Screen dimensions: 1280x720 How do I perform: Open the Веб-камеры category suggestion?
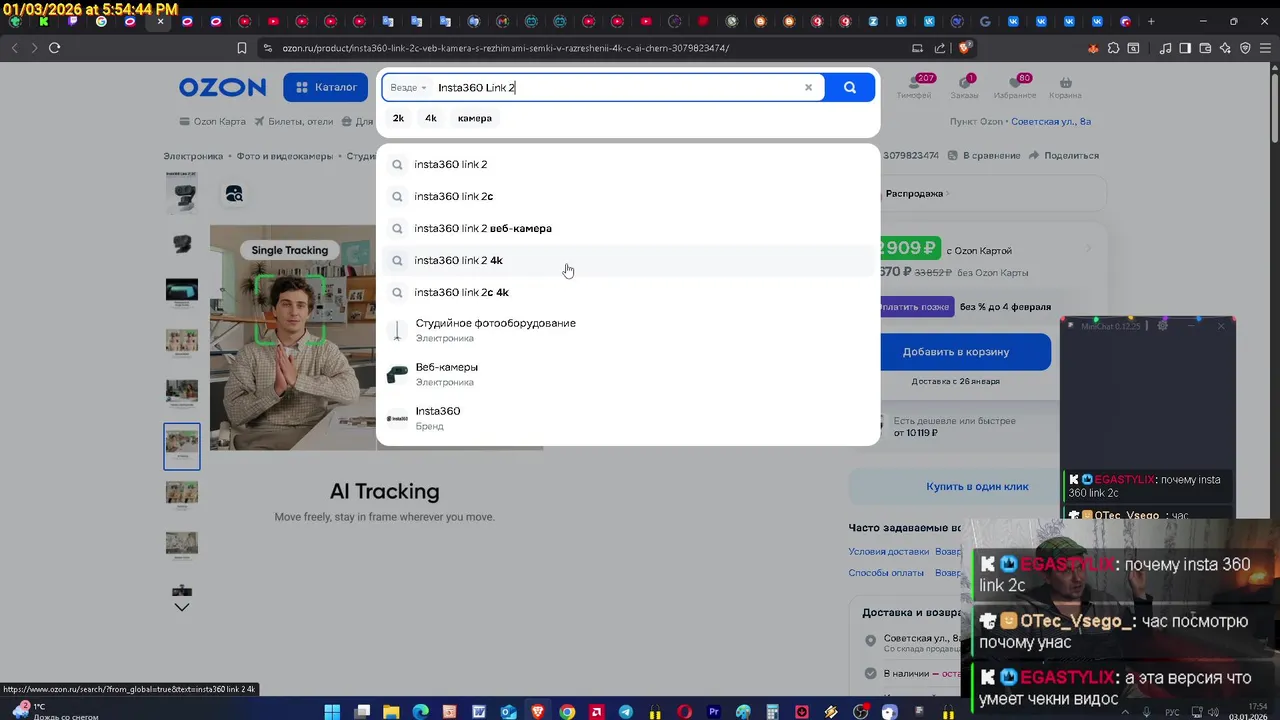pyautogui.click(x=628, y=374)
